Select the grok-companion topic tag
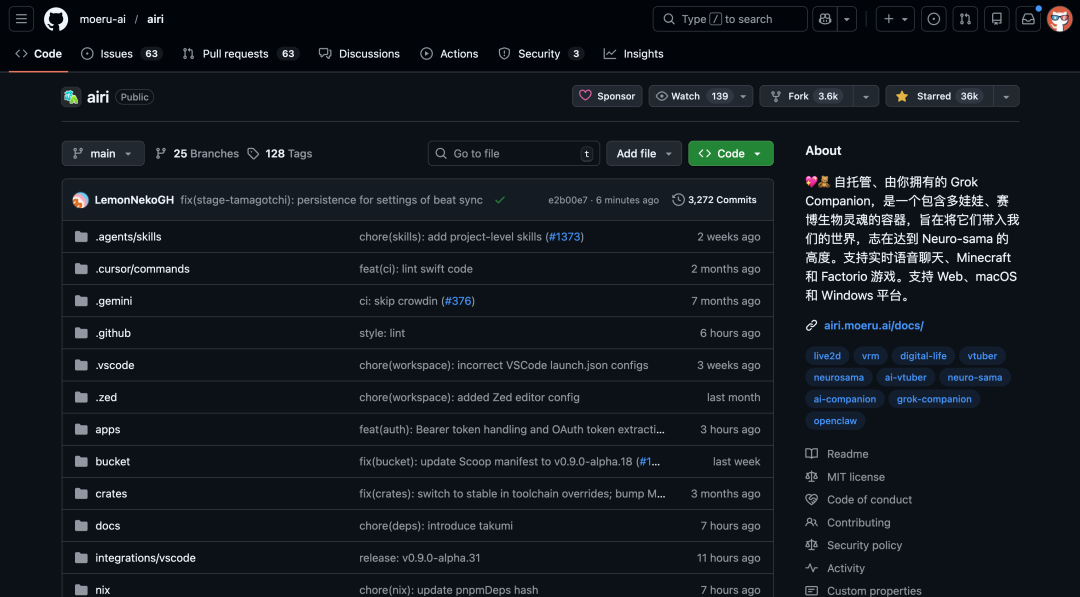The height and width of the screenshot is (597, 1080). pos(934,399)
